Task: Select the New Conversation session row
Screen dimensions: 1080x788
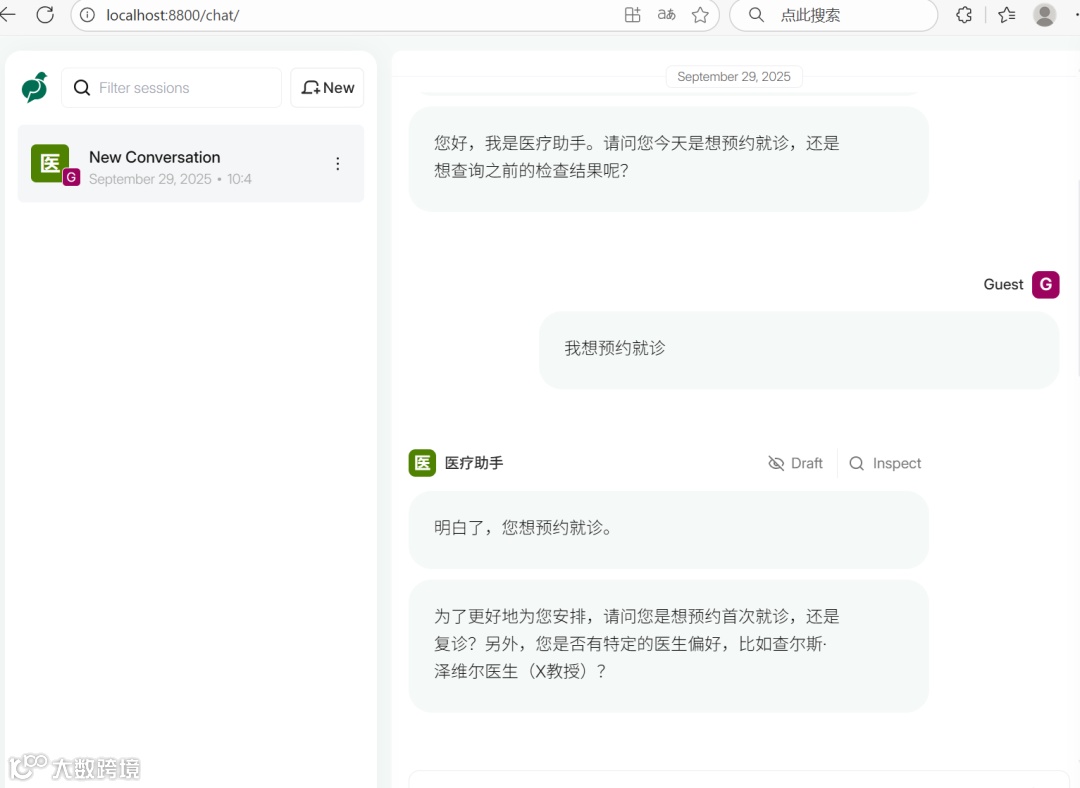Action: click(191, 164)
